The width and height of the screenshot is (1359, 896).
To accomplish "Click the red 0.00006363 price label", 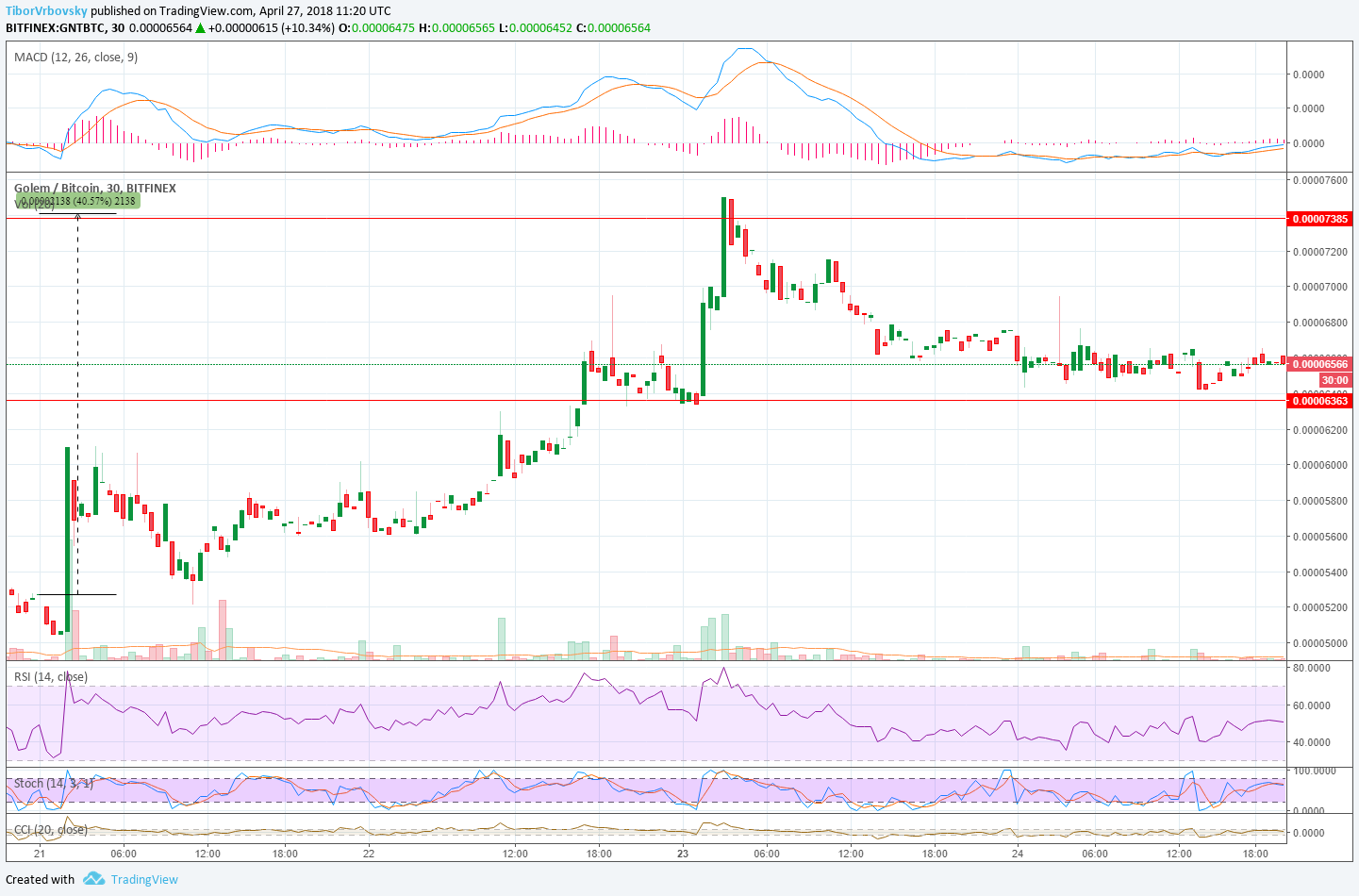I will pos(1320,401).
